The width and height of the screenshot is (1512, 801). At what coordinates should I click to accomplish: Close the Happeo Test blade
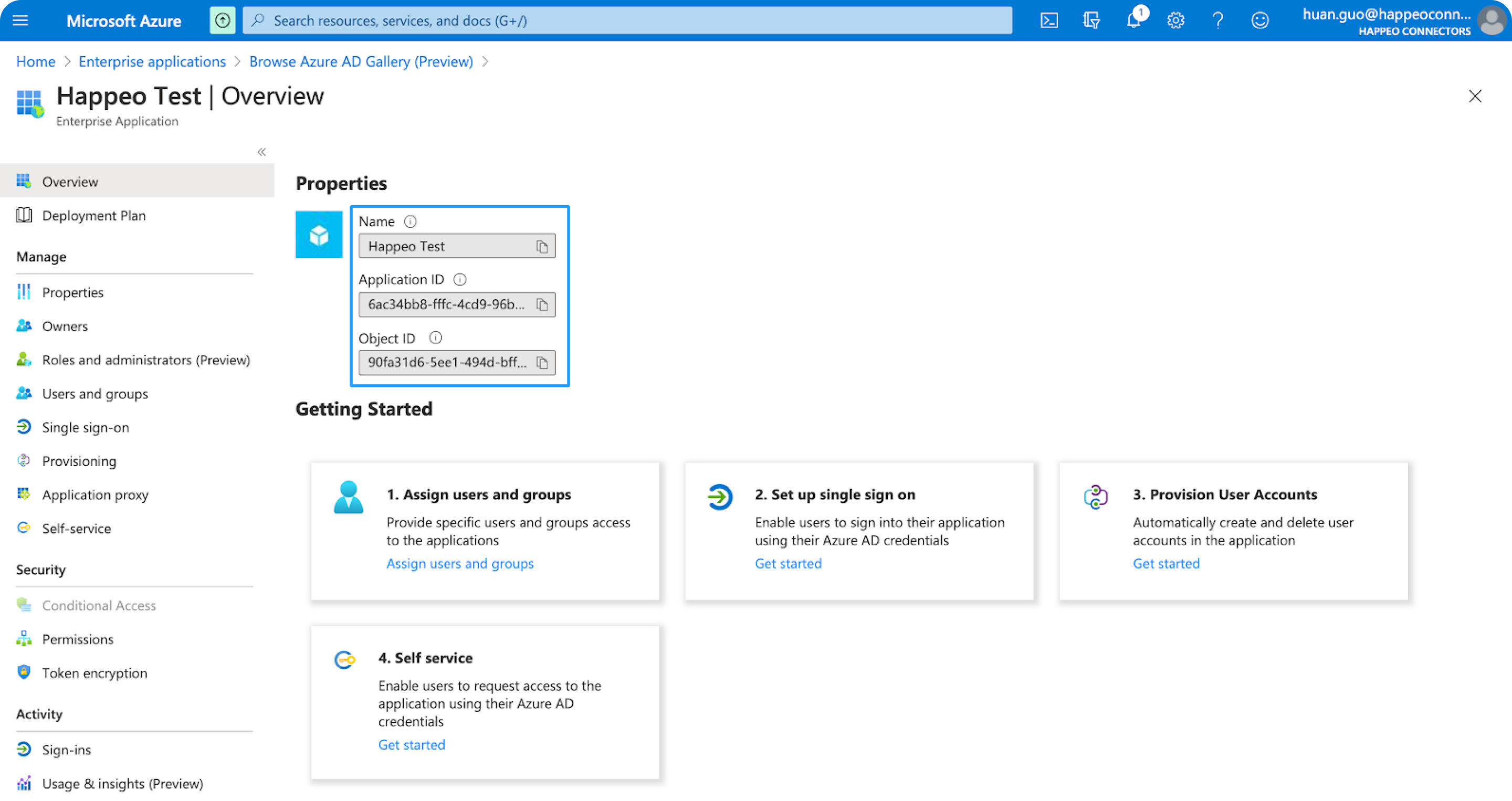pos(1475,96)
